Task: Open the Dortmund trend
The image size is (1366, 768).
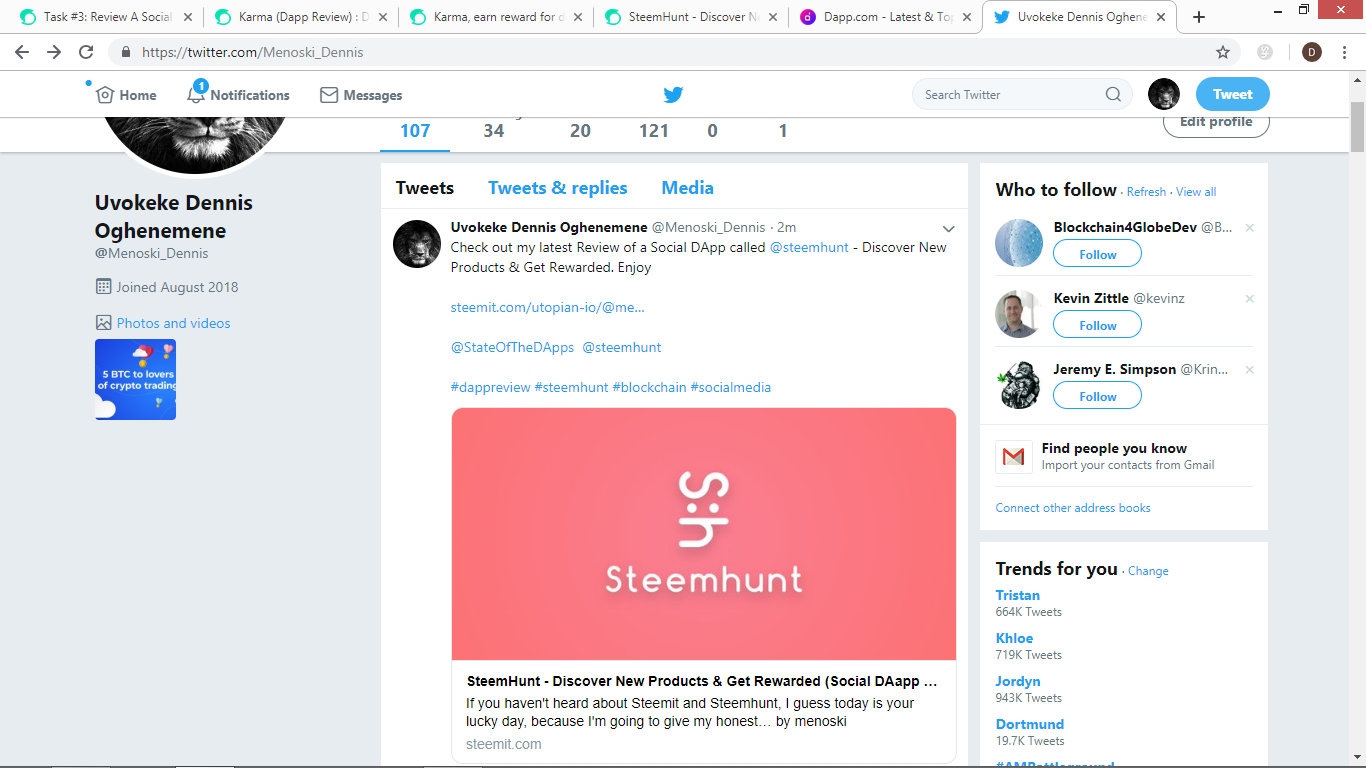Action: tap(1030, 724)
